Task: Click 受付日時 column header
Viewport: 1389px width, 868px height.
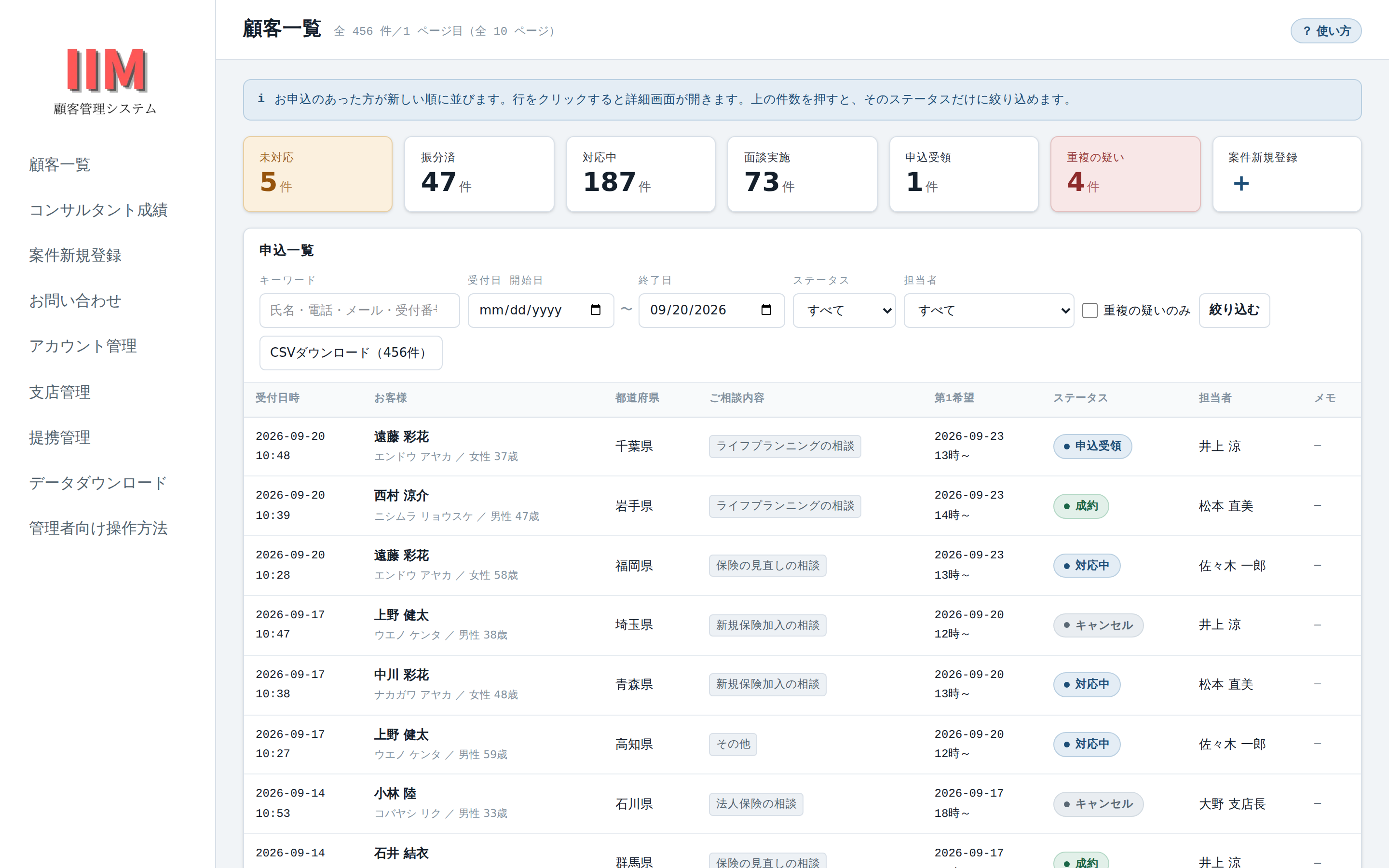Action: point(277,398)
